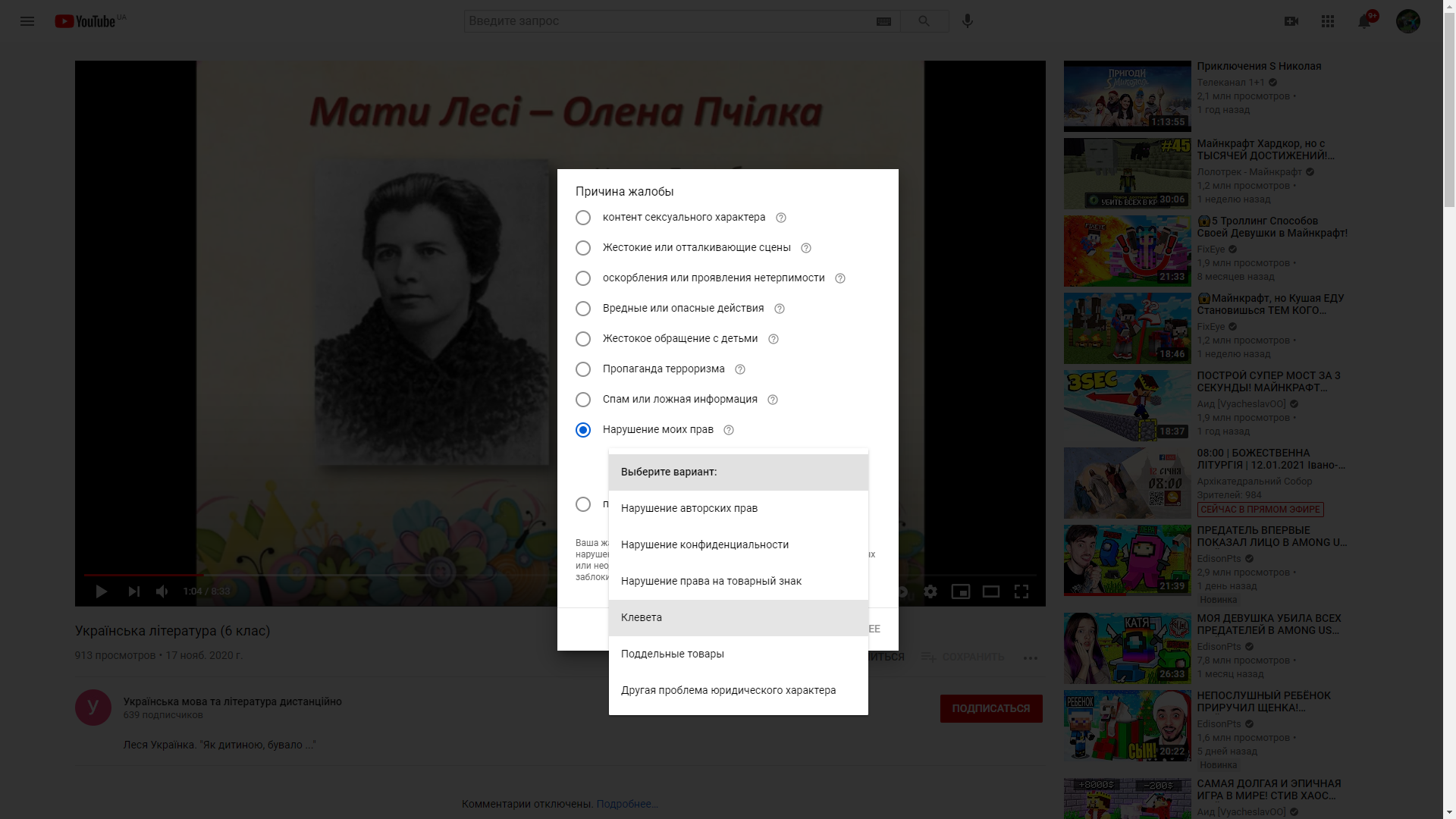Show help for terrorism propaganda option
The image size is (1456, 819).
[x=740, y=369]
